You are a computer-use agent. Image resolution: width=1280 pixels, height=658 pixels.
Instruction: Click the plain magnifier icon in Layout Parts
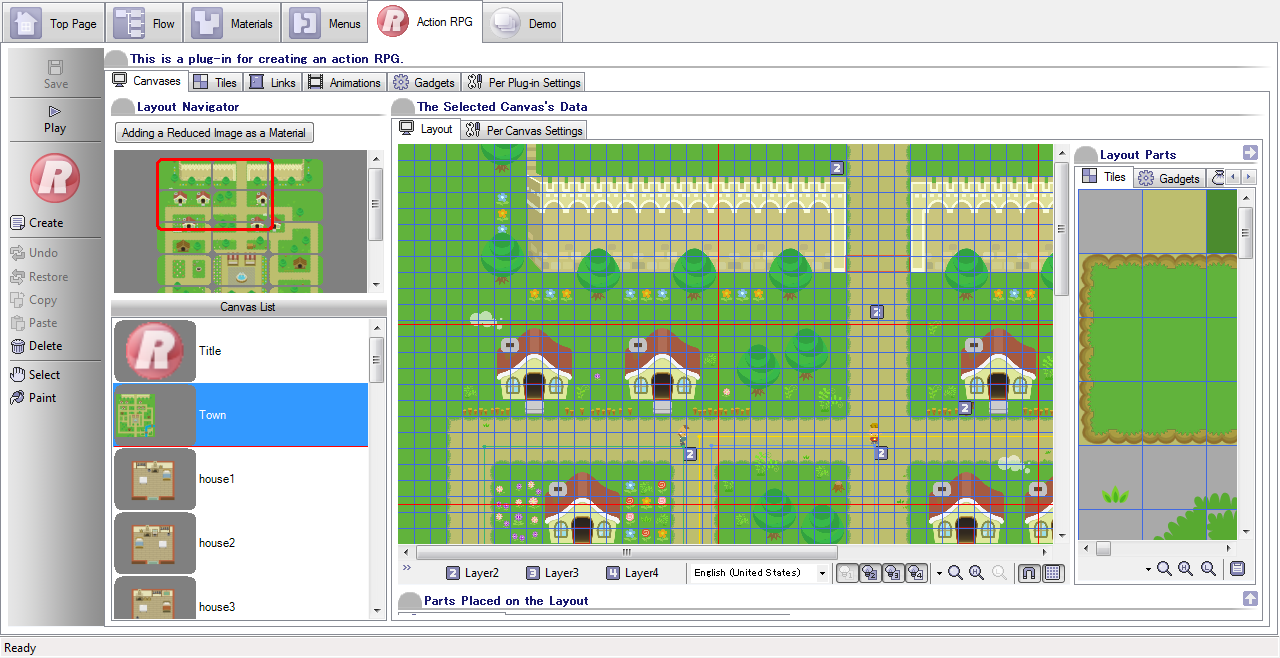(1164, 569)
